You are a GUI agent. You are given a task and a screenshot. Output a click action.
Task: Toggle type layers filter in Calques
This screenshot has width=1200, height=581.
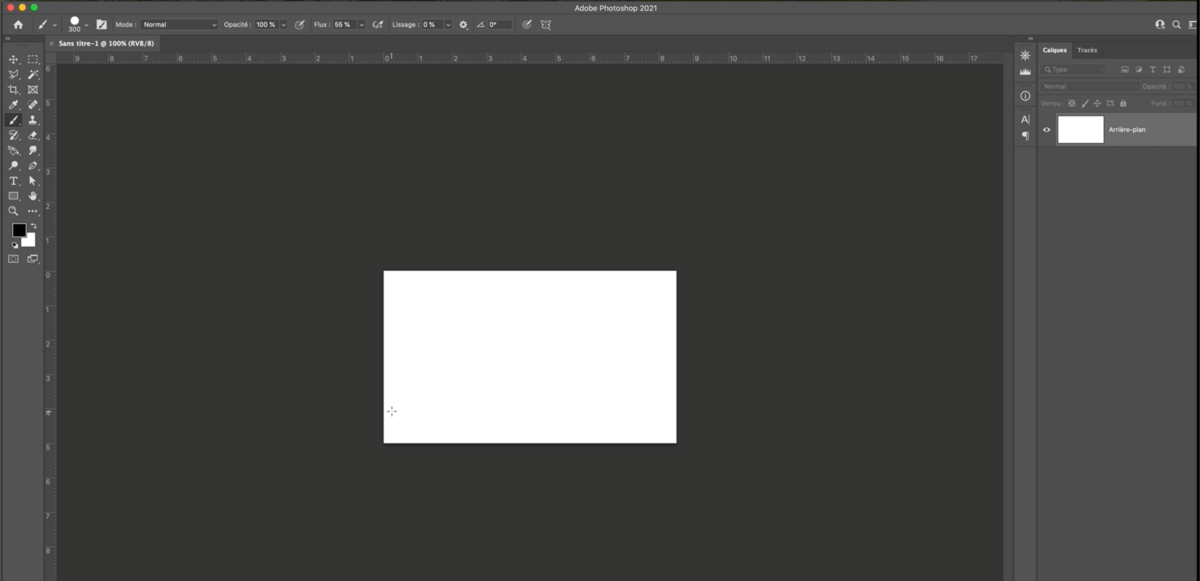1153,70
